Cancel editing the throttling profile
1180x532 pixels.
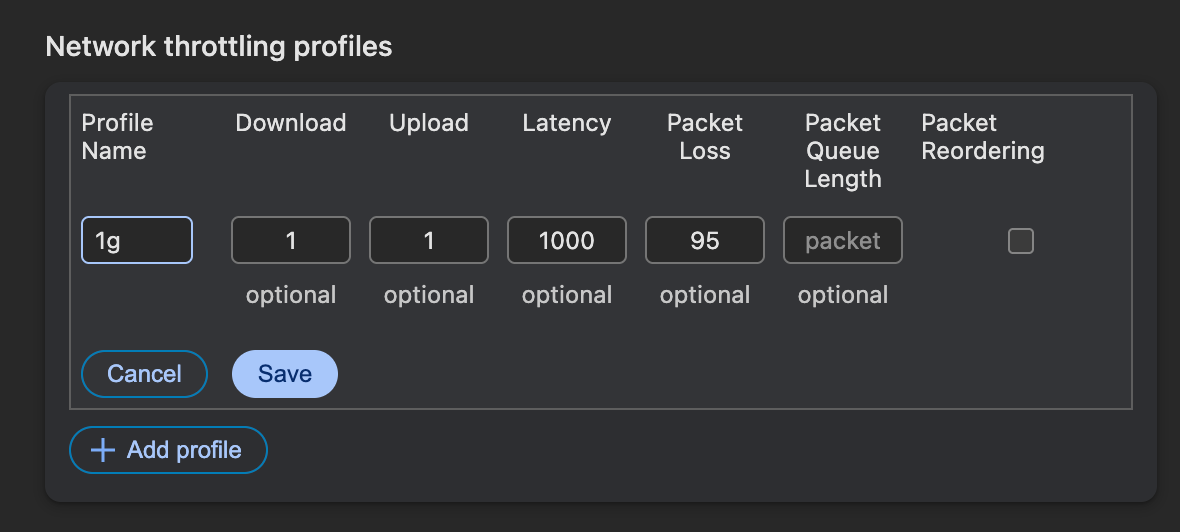coord(144,374)
